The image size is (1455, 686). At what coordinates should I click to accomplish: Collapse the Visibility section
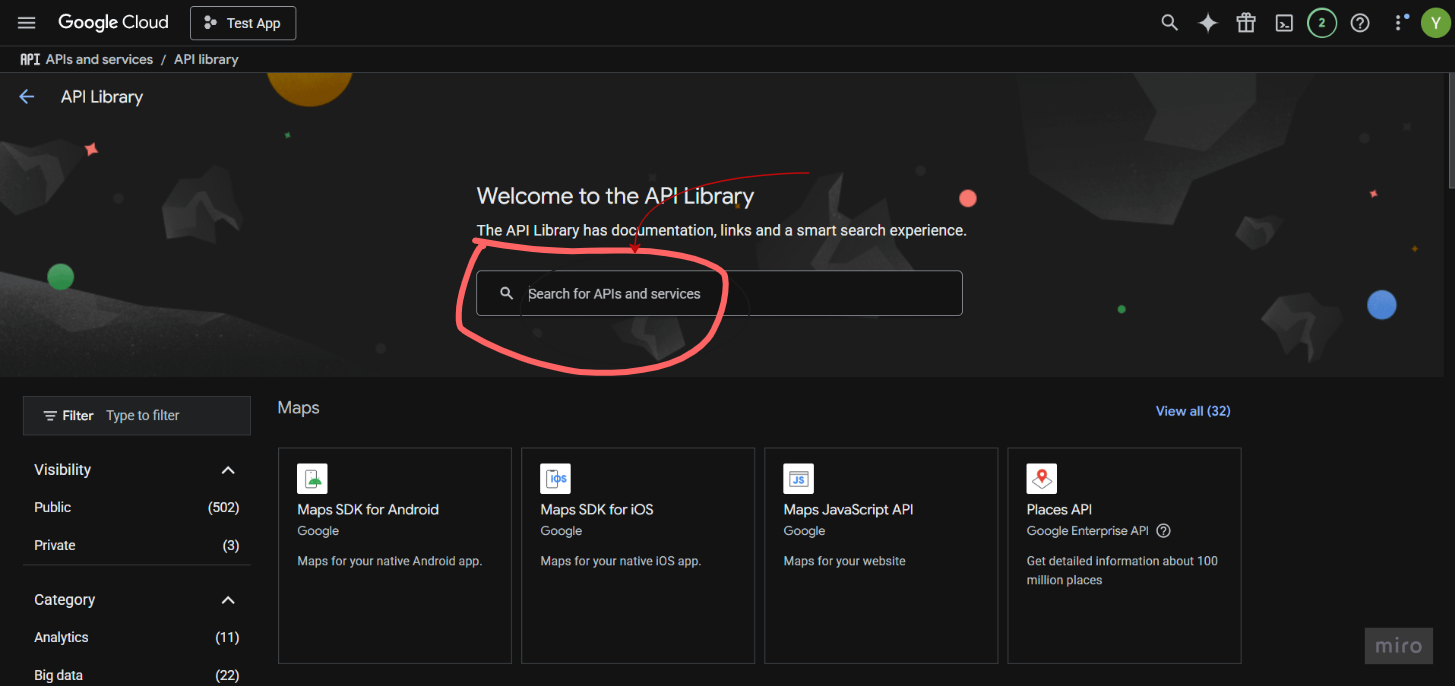pyautogui.click(x=228, y=470)
